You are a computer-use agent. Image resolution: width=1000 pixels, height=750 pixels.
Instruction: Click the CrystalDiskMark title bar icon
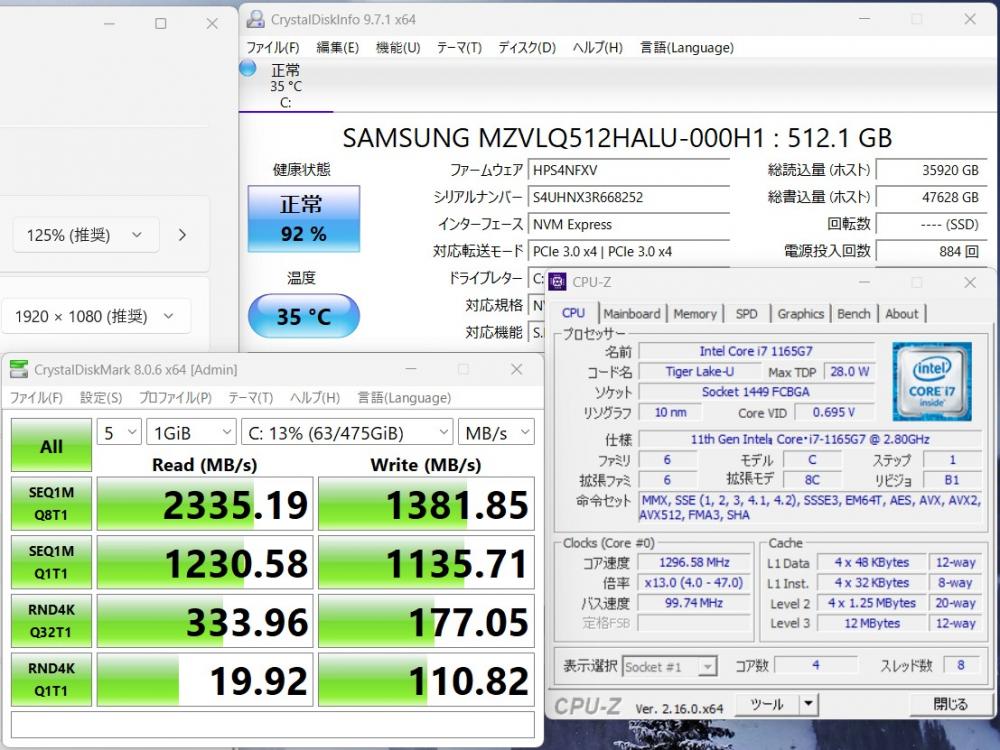point(19,370)
